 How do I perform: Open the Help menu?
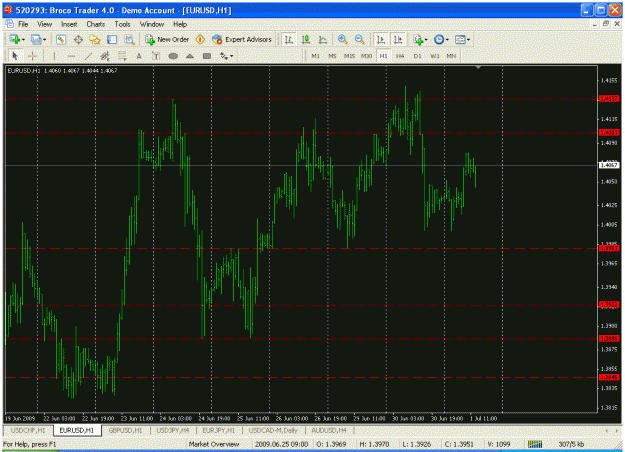pyautogui.click(x=180, y=24)
